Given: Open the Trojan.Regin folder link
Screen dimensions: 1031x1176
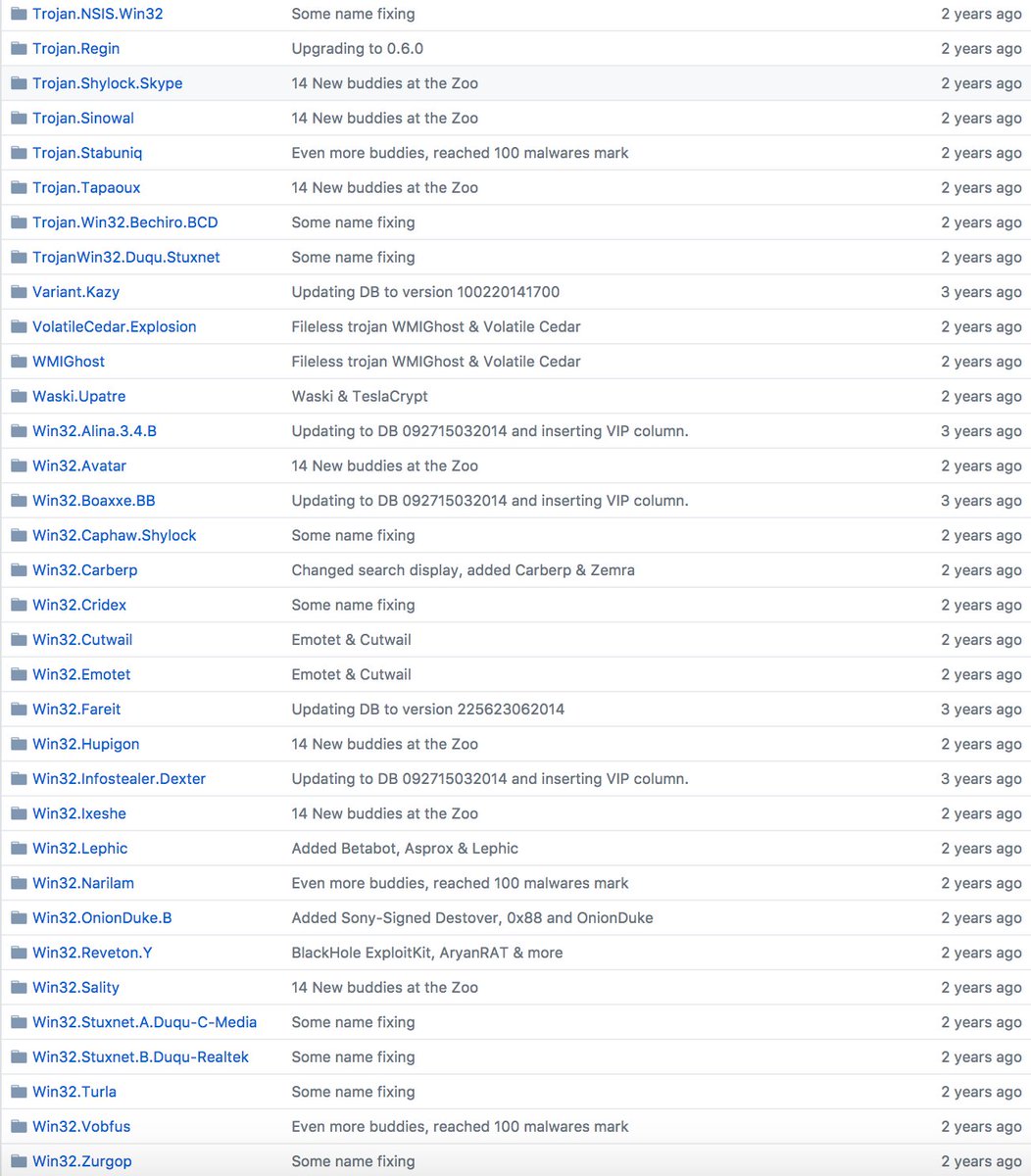Looking at the screenshot, I should pyautogui.click(x=76, y=48).
